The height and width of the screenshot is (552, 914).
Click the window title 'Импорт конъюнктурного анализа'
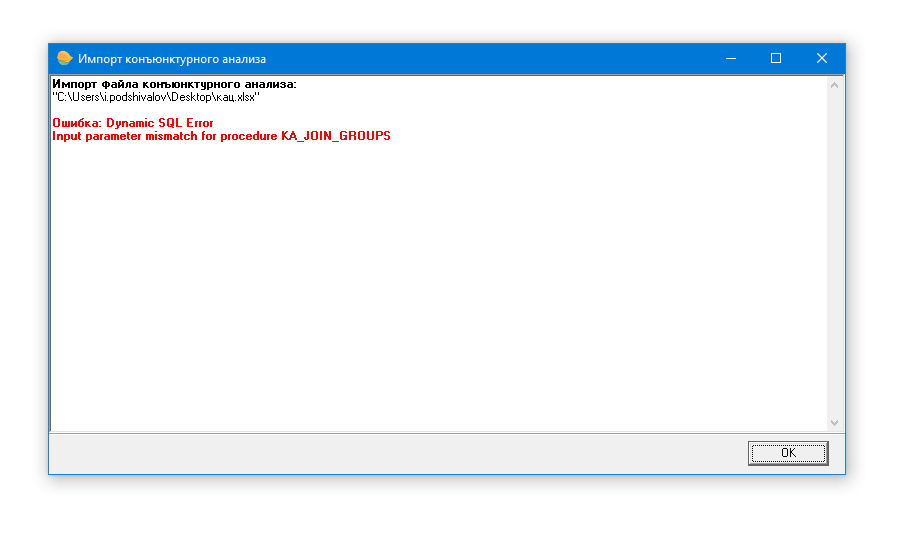[172, 59]
